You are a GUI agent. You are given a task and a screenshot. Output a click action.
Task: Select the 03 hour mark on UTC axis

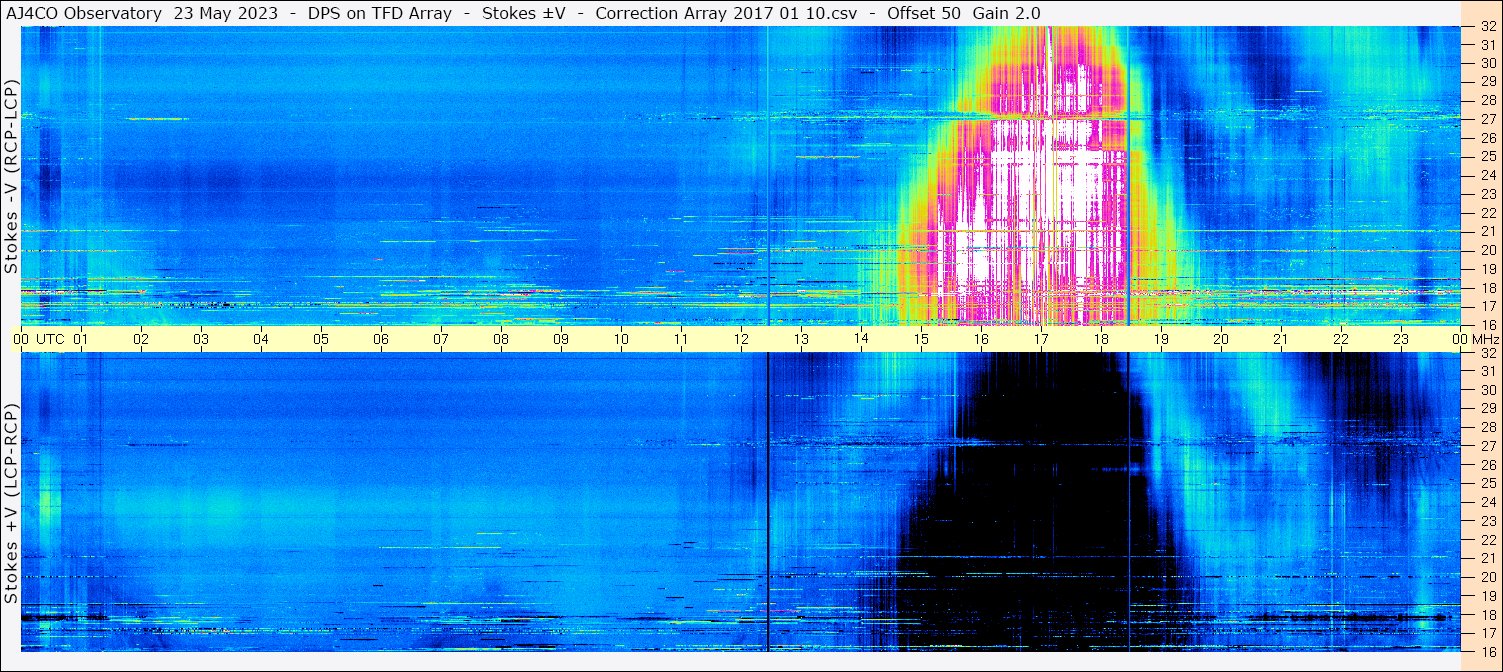click(x=201, y=339)
